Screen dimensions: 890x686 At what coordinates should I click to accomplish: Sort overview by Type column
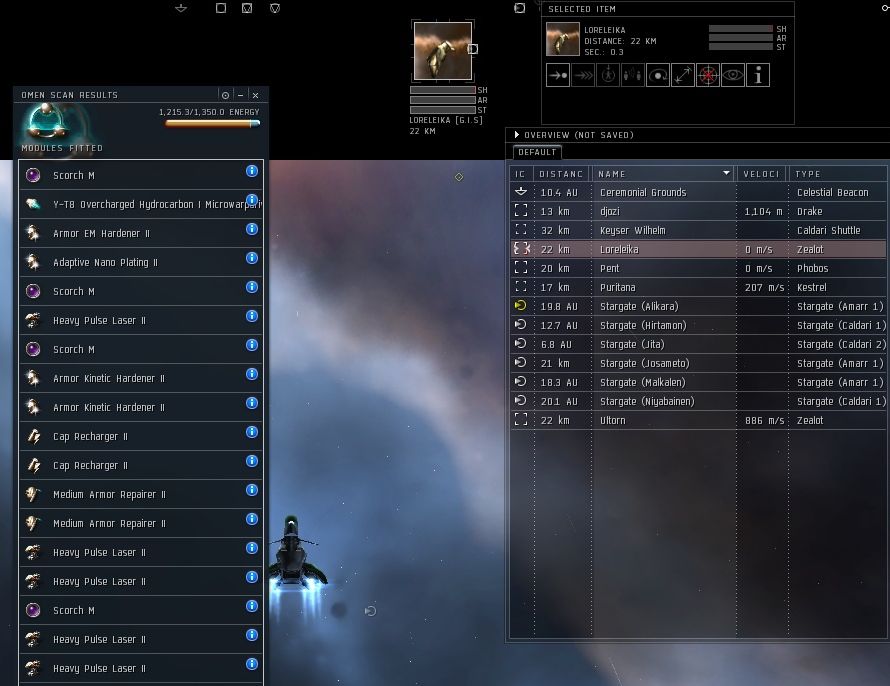point(838,174)
